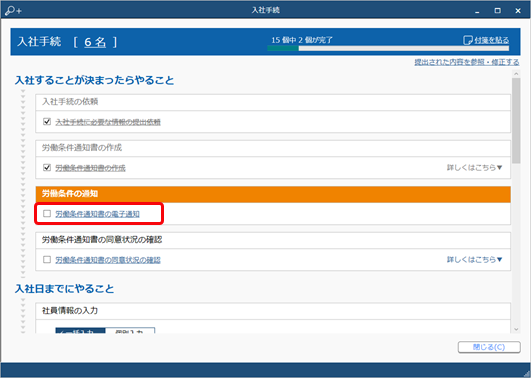Open 労働条件通知書の電子通知 link
This screenshot has width=531, height=378.
tap(98, 214)
